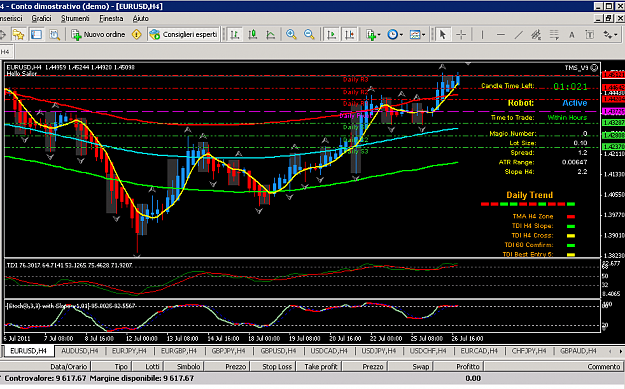This screenshot has height=389, width=625.
Task: Select the arrow cursor tool
Action: (442, 35)
